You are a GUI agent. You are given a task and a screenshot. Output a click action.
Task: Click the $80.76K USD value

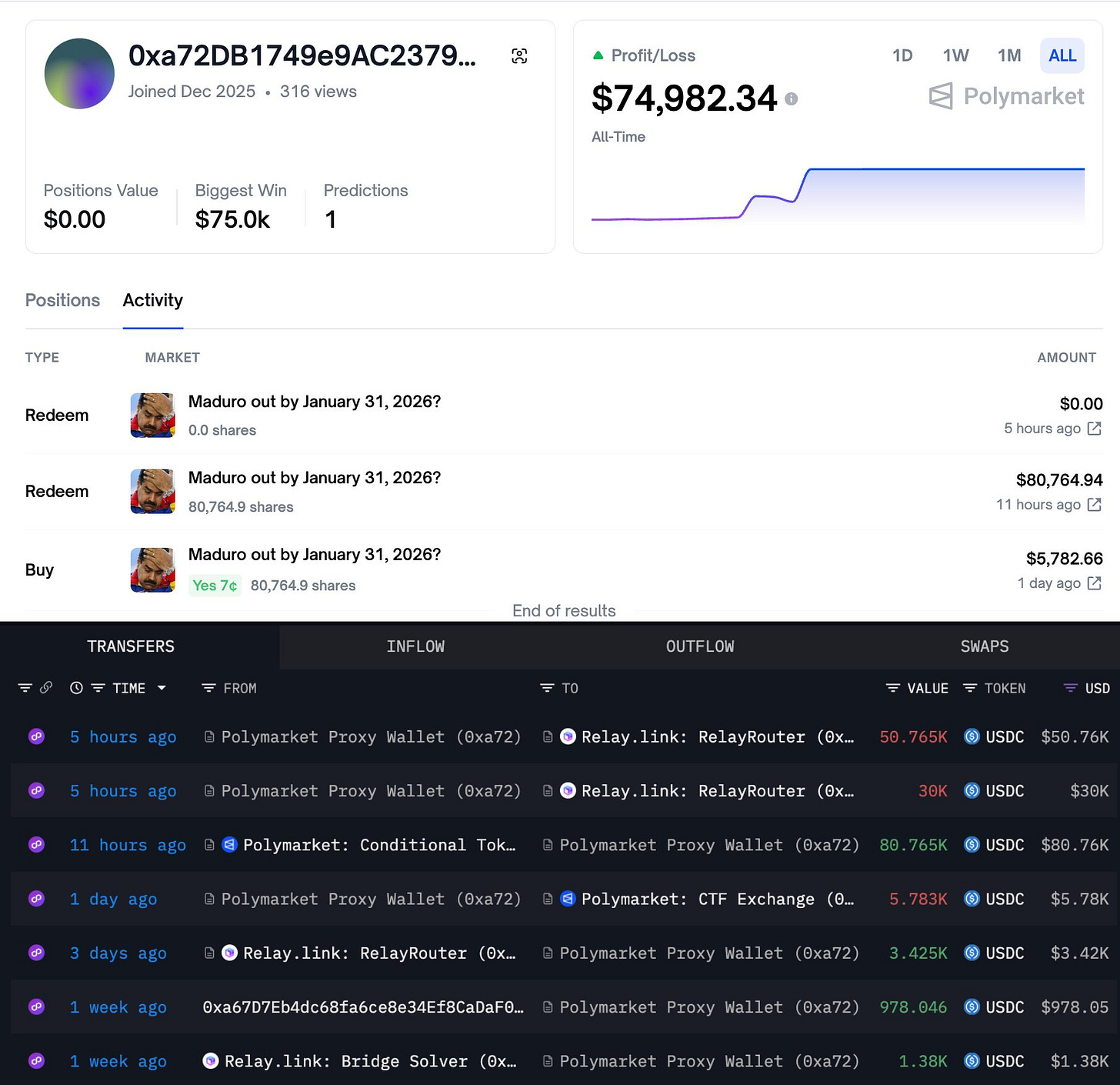[x=1075, y=845]
